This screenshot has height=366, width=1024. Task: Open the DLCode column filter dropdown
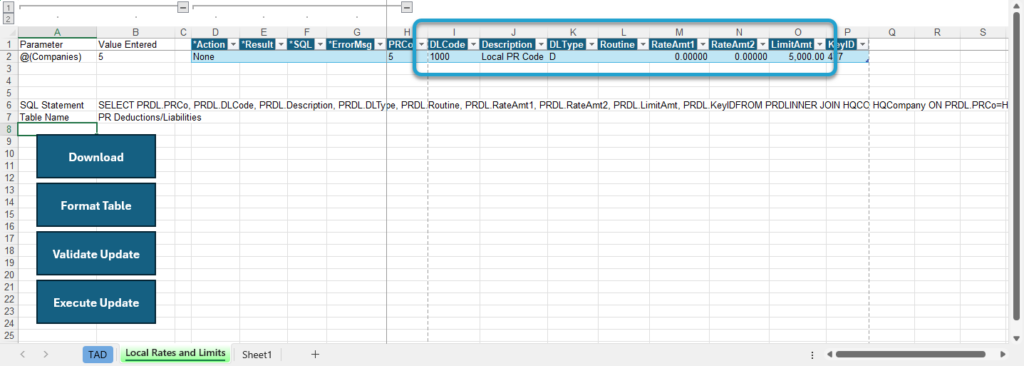[473, 44]
